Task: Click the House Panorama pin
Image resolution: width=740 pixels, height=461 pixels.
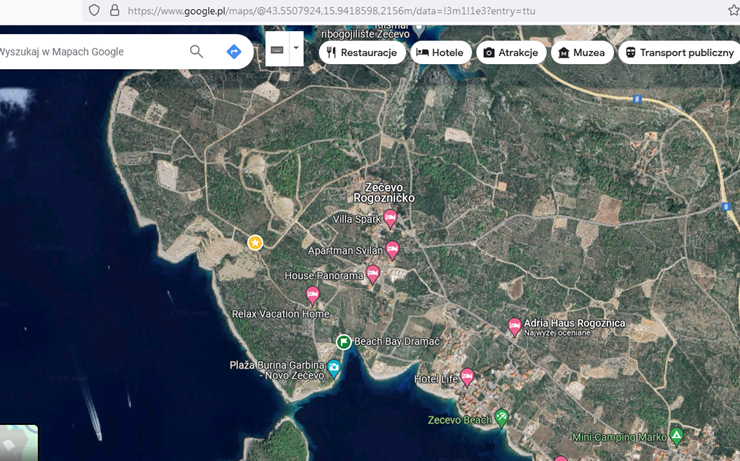Action: 373,273
